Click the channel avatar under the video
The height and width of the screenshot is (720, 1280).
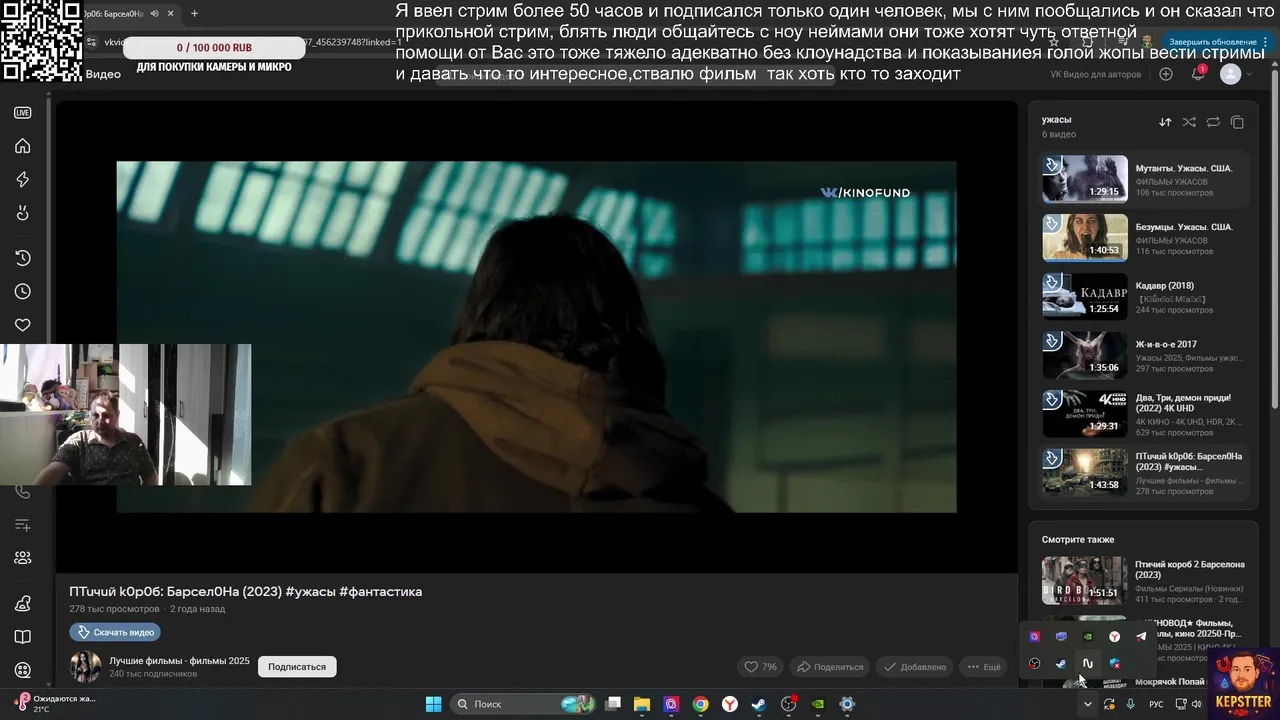(x=85, y=667)
